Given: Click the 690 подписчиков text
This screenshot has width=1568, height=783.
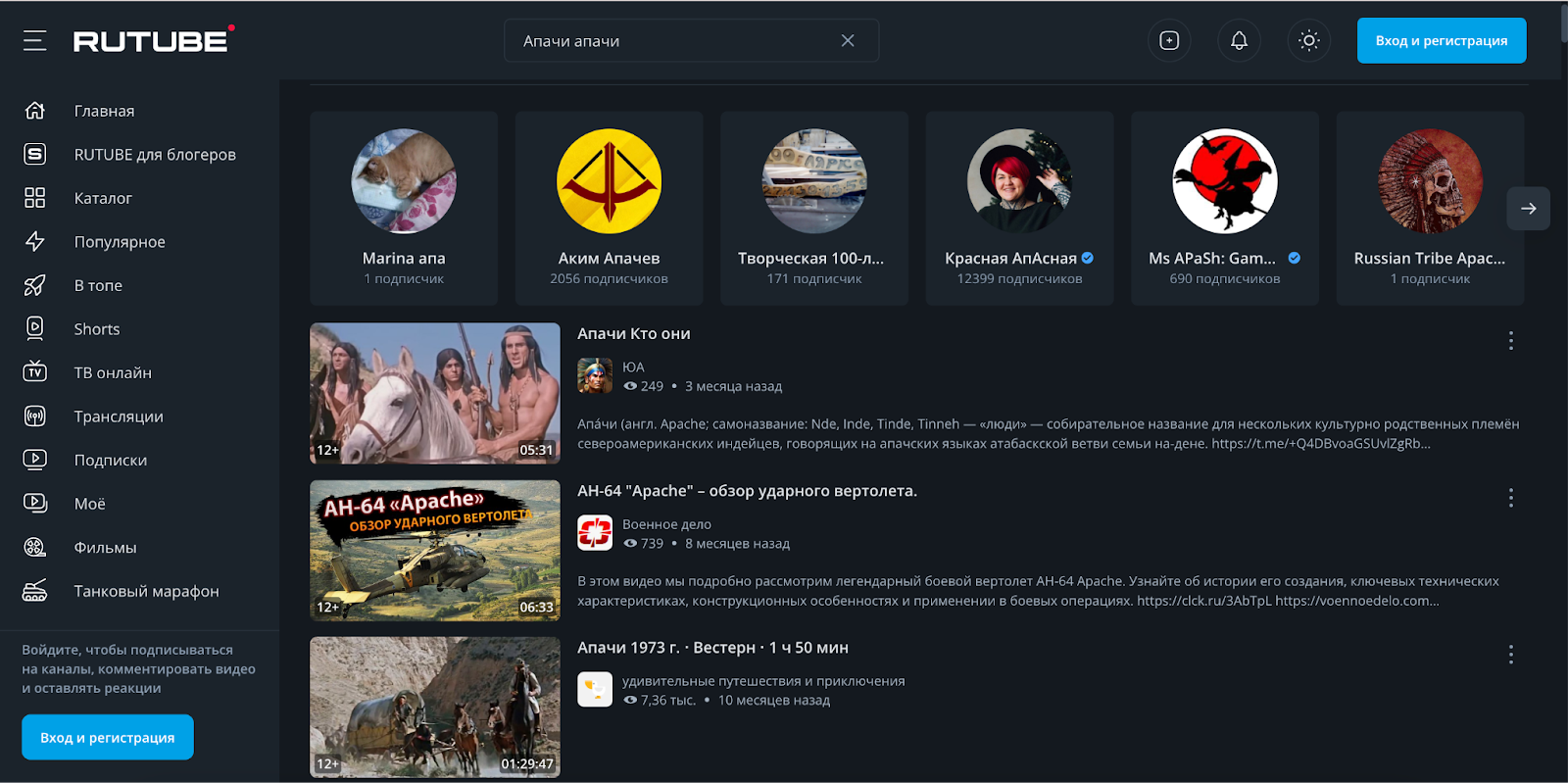Looking at the screenshot, I should pyautogui.click(x=1225, y=279).
